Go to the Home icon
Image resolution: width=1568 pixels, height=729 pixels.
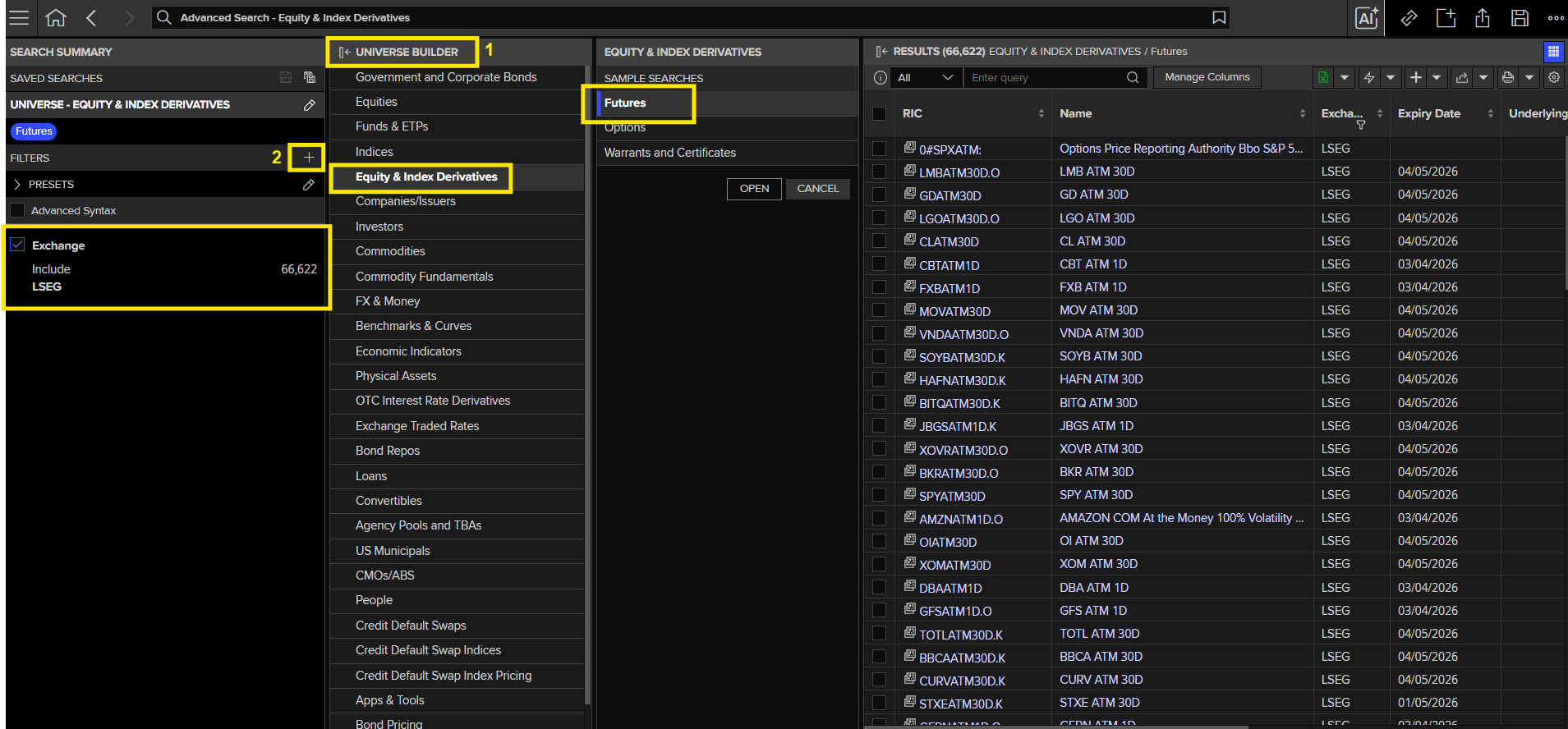click(56, 17)
